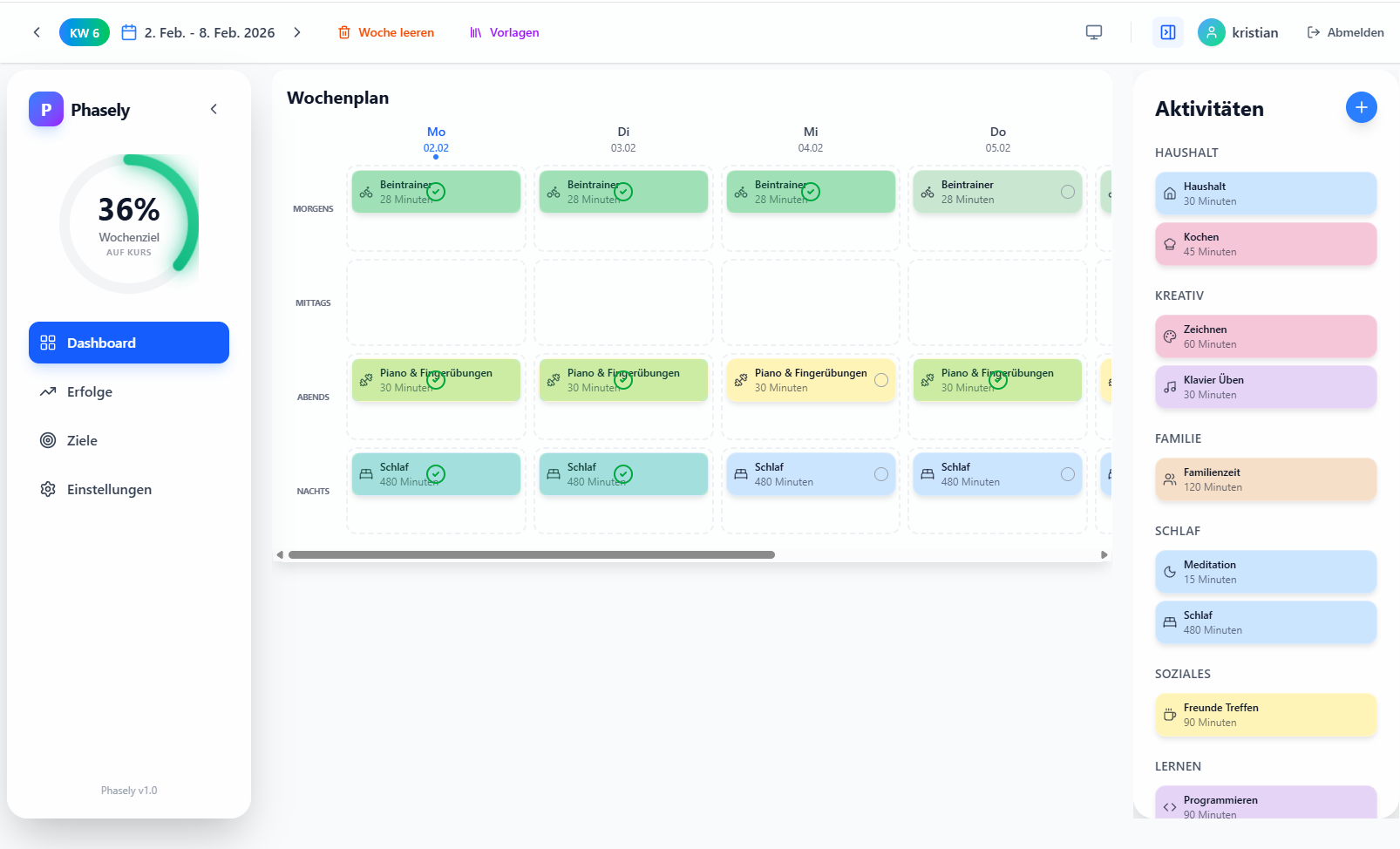Image resolution: width=1400 pixels, height=849 pixels.
Task: Check off Wednesday Piano & Fingerübungen
Action: point(880,380)
